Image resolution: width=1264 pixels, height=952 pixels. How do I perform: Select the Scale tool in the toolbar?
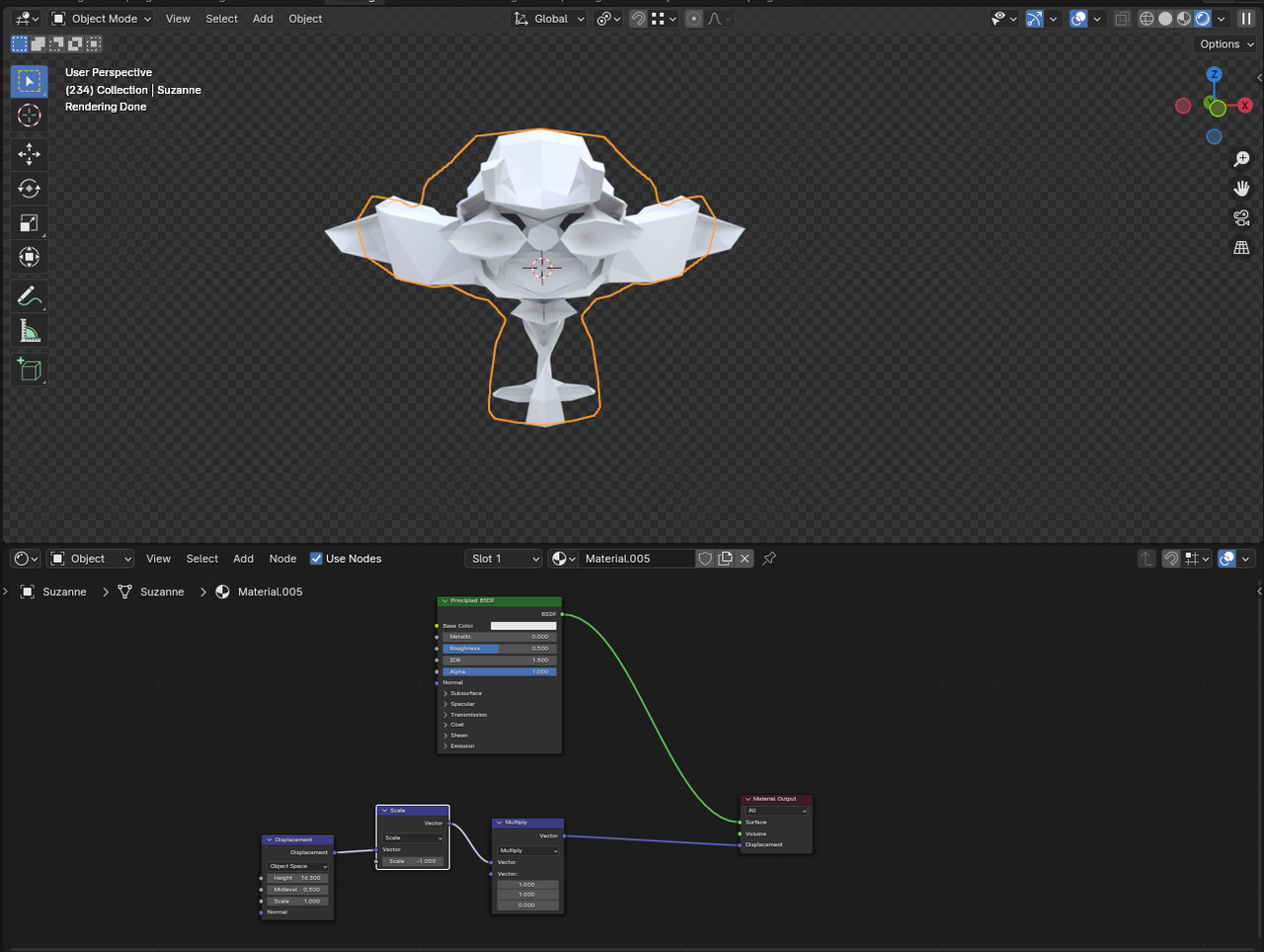[x=29, y=223]
